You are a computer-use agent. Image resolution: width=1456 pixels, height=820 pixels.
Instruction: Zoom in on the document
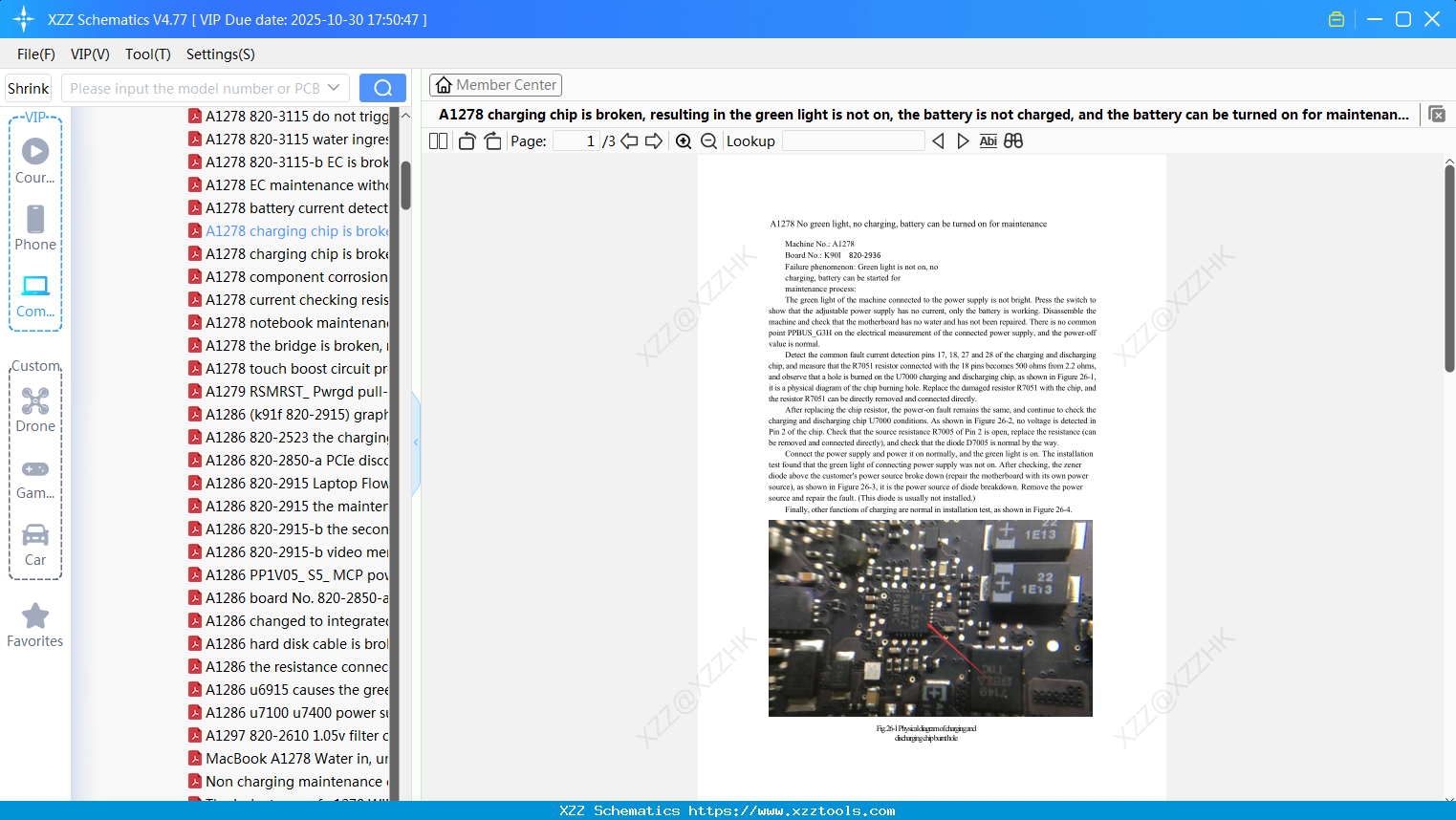(x=684, y=140)
